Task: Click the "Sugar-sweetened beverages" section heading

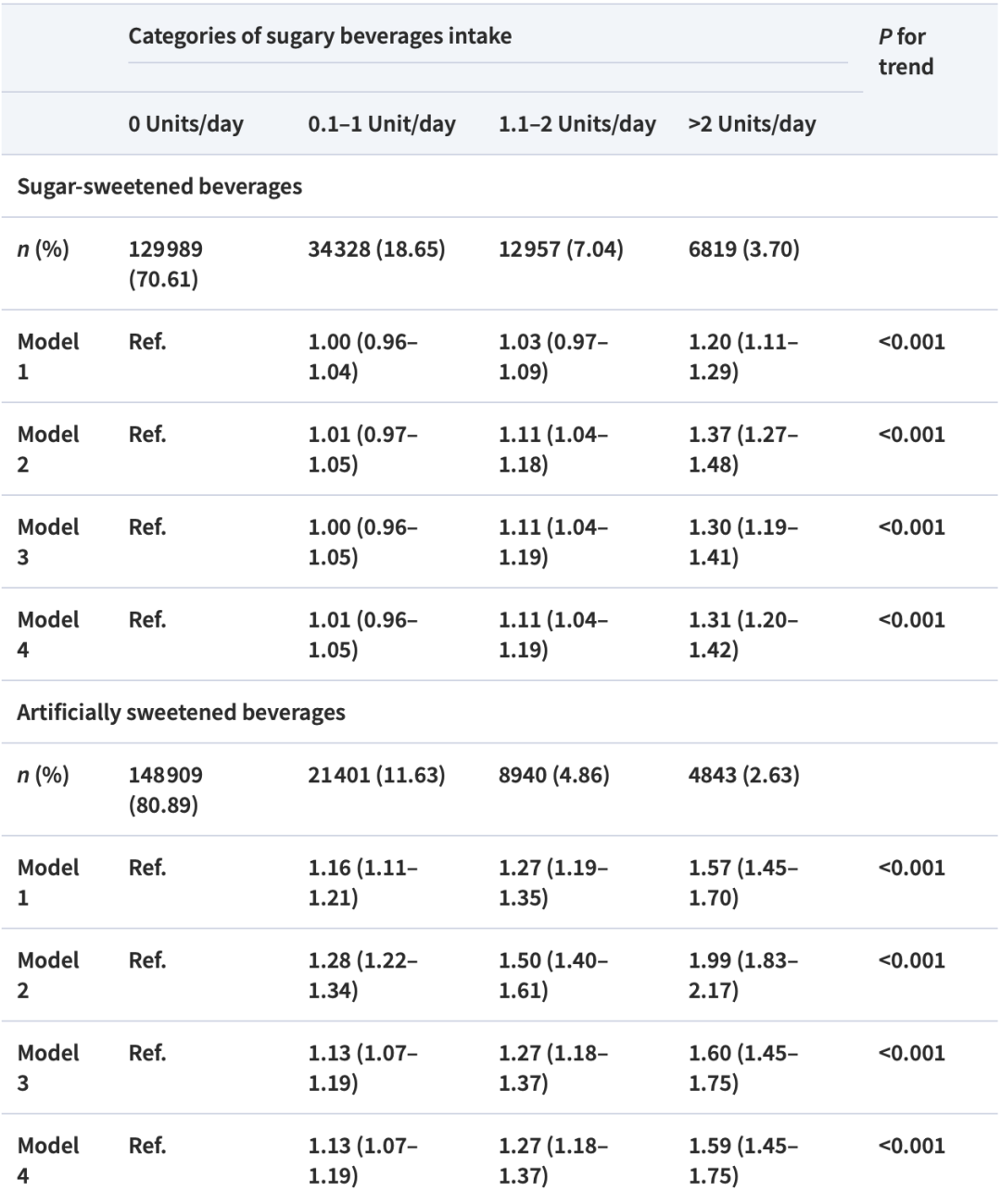Action: tap(159, 186)
